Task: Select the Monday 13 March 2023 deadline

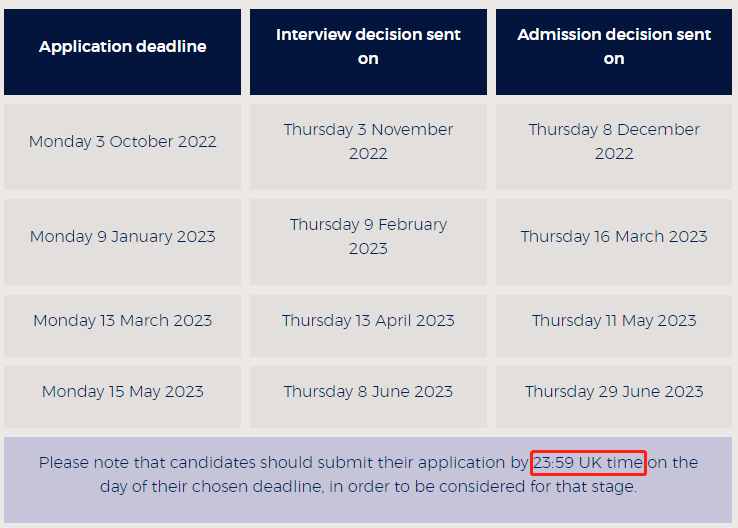Action: coord(122,321)
